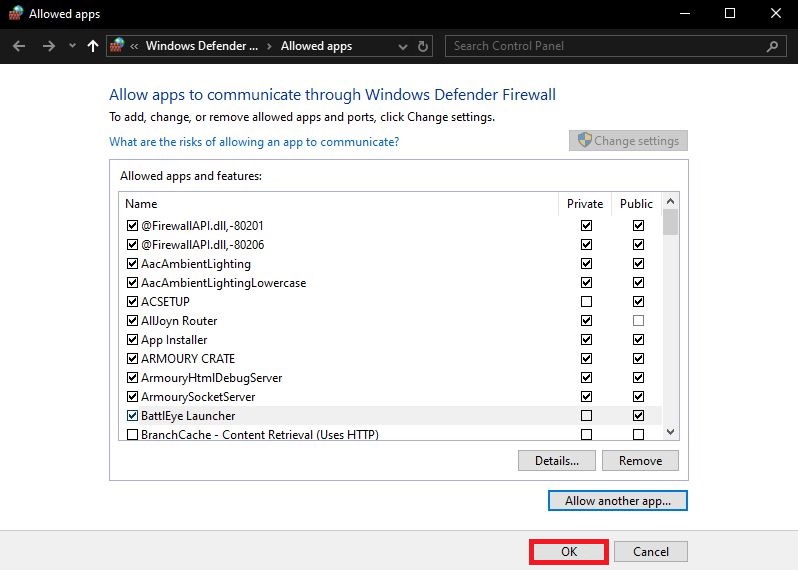
Task: Enable the BranchCache Content Retrieval app checkbox
Action: [x=132, y=435]
